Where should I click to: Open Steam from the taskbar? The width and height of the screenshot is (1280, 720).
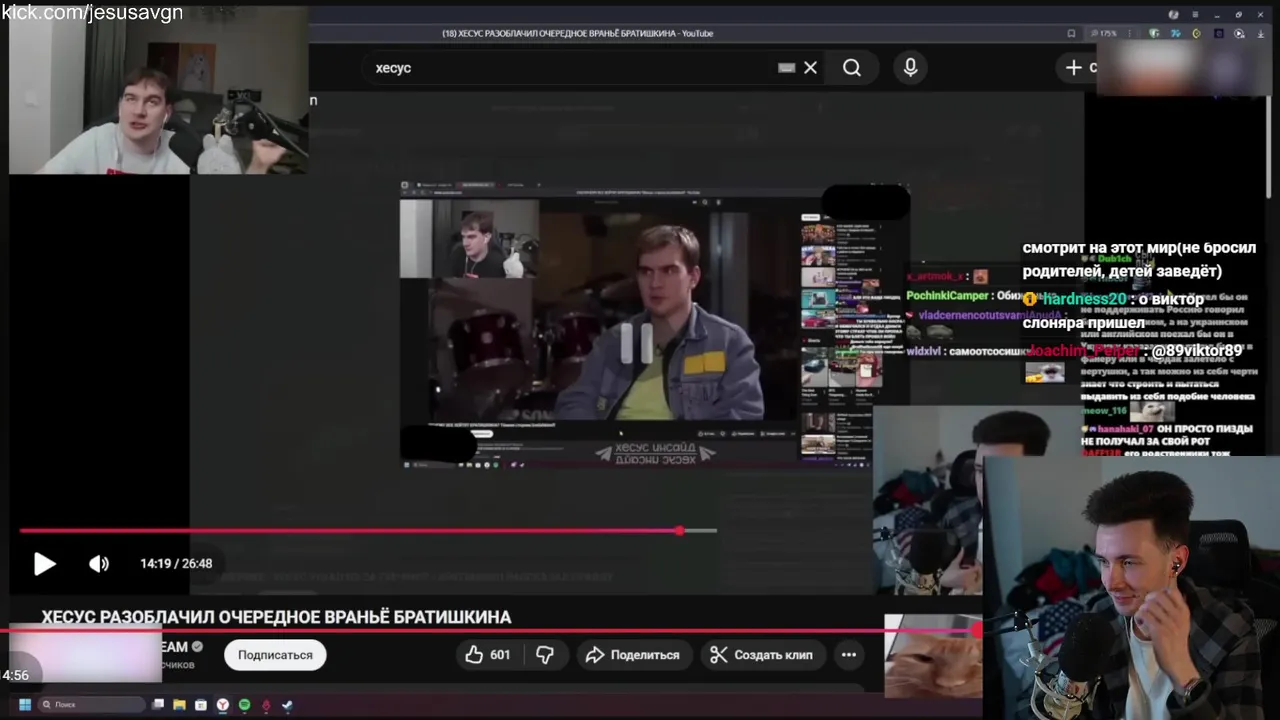287,705
